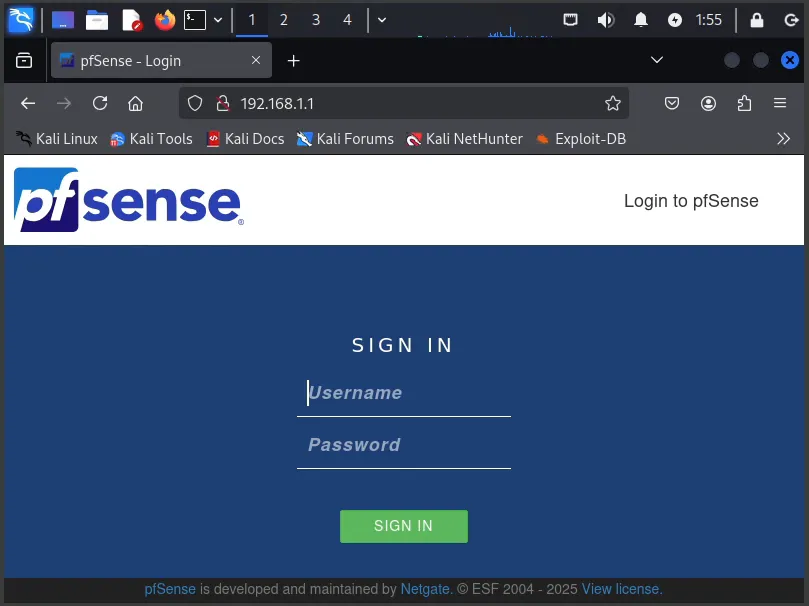Open a new browser tab

pos(294,61)
